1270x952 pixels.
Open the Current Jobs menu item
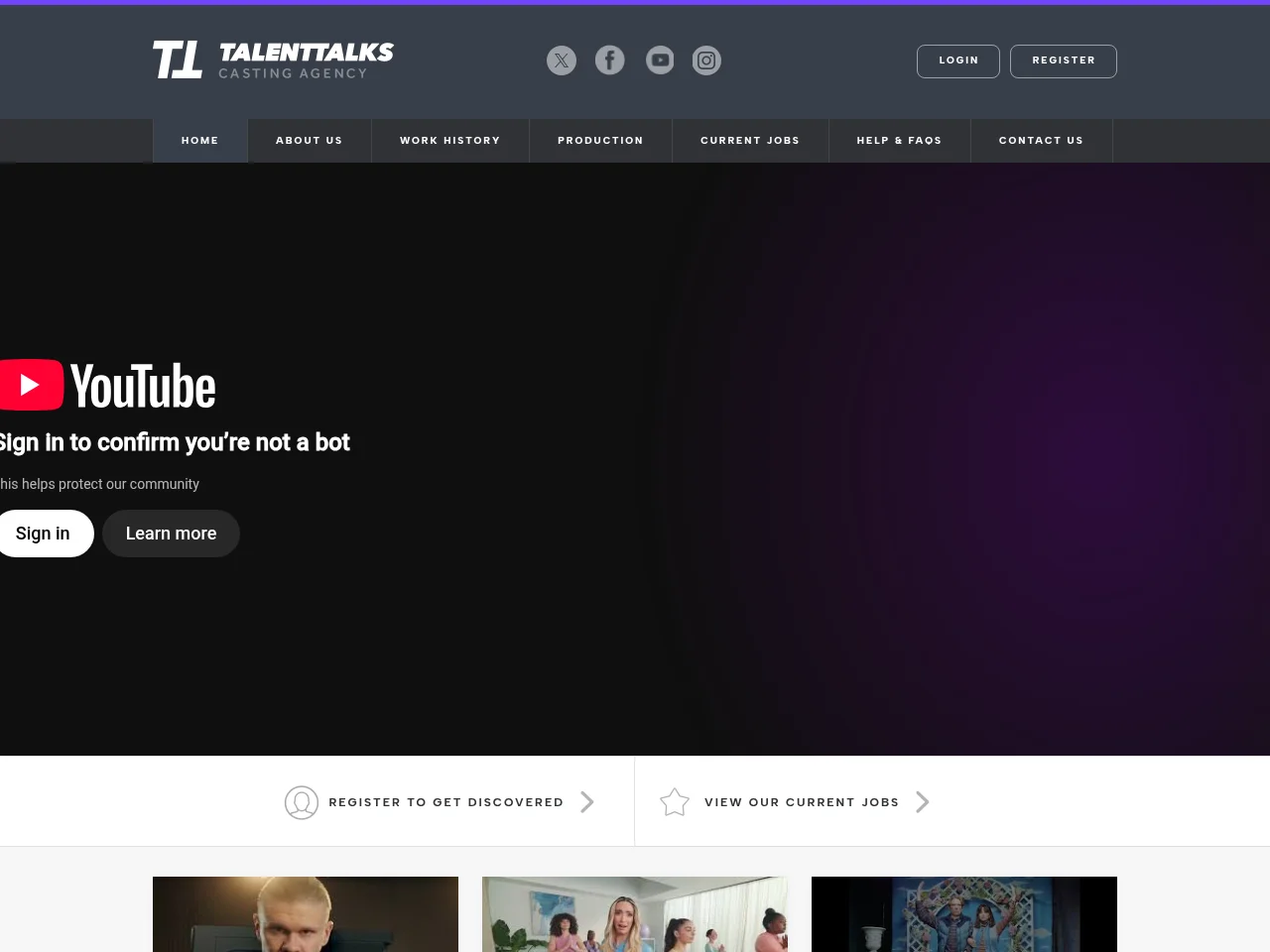click(750, 141)
